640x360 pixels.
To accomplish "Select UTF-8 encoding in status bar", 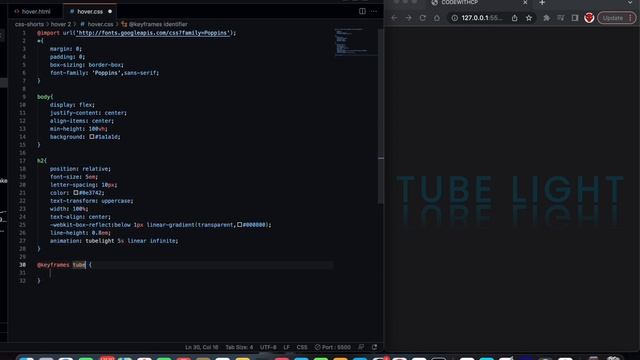I will click(268, 347).
